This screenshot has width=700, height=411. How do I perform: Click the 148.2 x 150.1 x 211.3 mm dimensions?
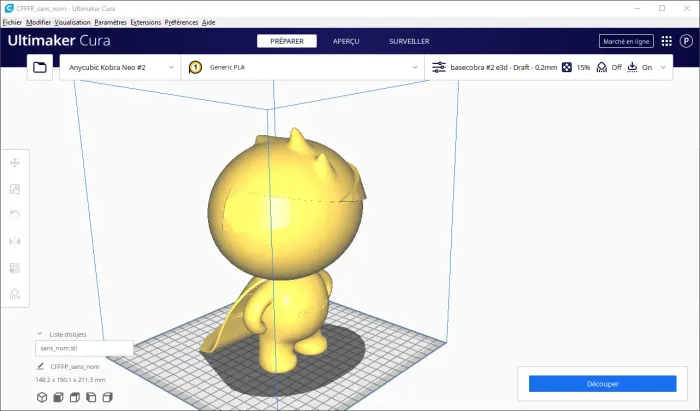pyautogui.click(x=71, y=380)
